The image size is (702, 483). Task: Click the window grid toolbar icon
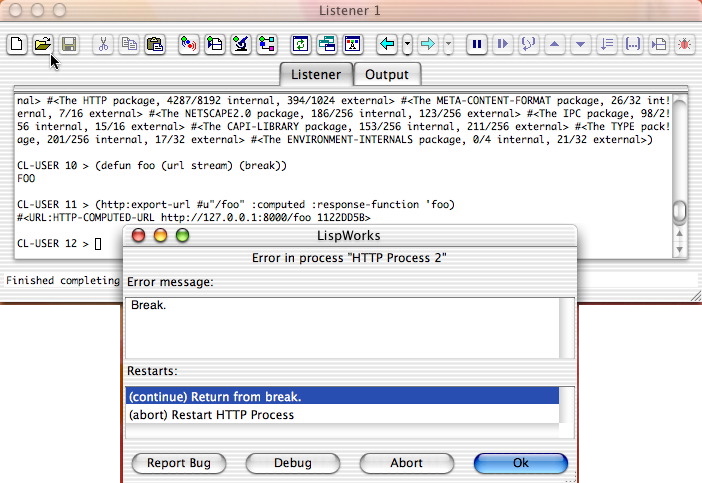(353, 44)
